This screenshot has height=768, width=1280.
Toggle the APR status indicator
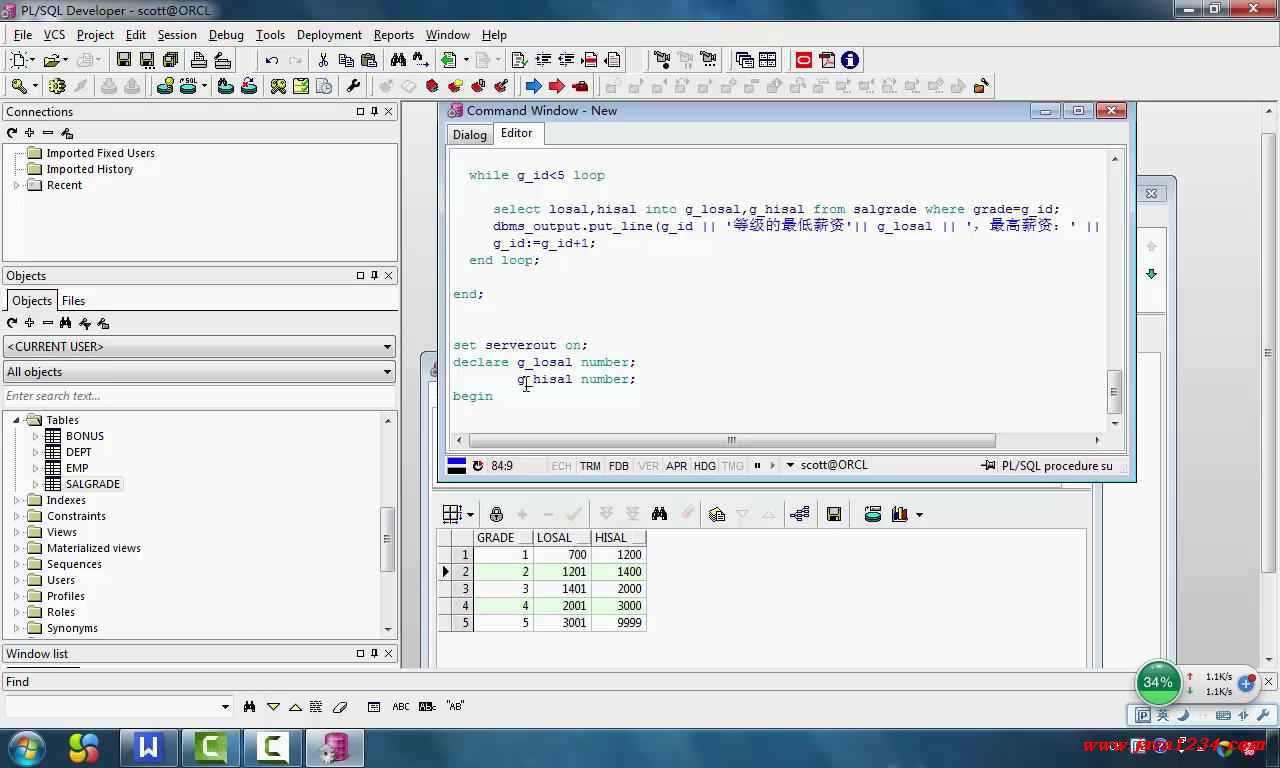676,466
